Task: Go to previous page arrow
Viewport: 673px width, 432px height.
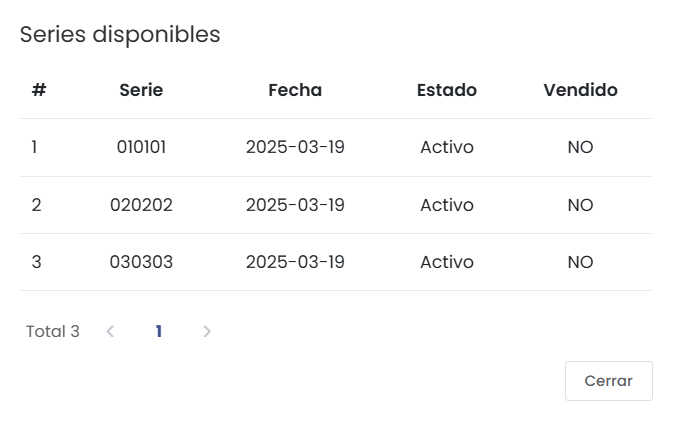Action: pyautogui.click(x=110, y=331)
